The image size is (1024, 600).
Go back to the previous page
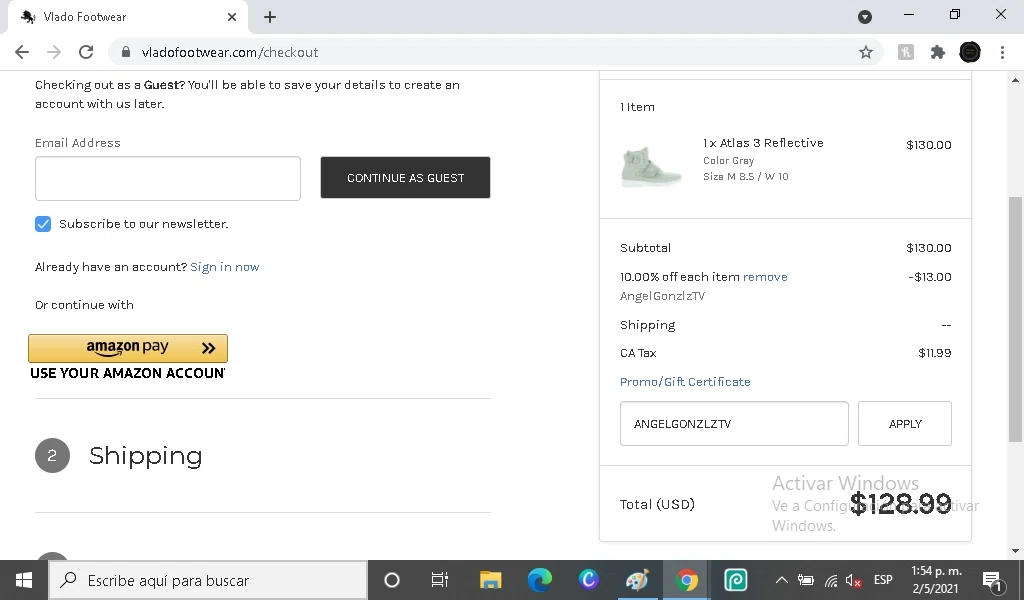pyautogui.click(x=22, y=52)
